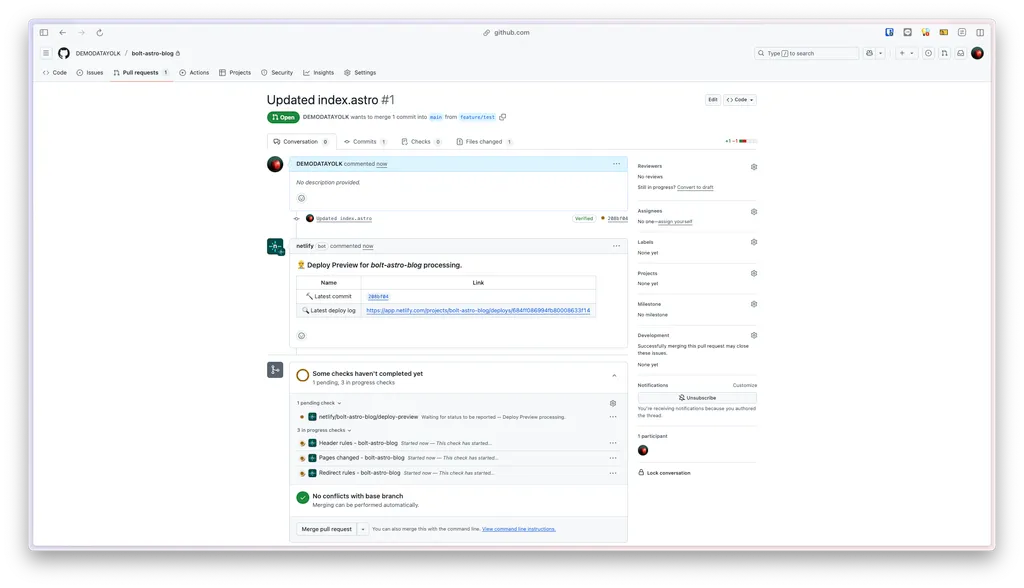1024x588 pixels.
Task: Click the Edit title button
Action: point(712,100)
